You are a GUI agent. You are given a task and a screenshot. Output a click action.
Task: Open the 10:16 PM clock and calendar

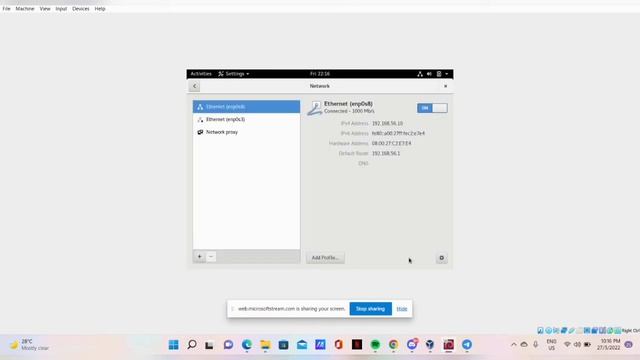(609, 344)
